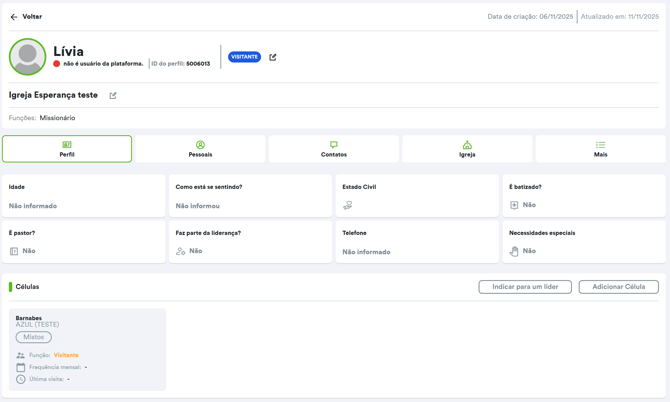670x402 pixels.
Task: Click the leadership people icon
Action: coord(181,251)
